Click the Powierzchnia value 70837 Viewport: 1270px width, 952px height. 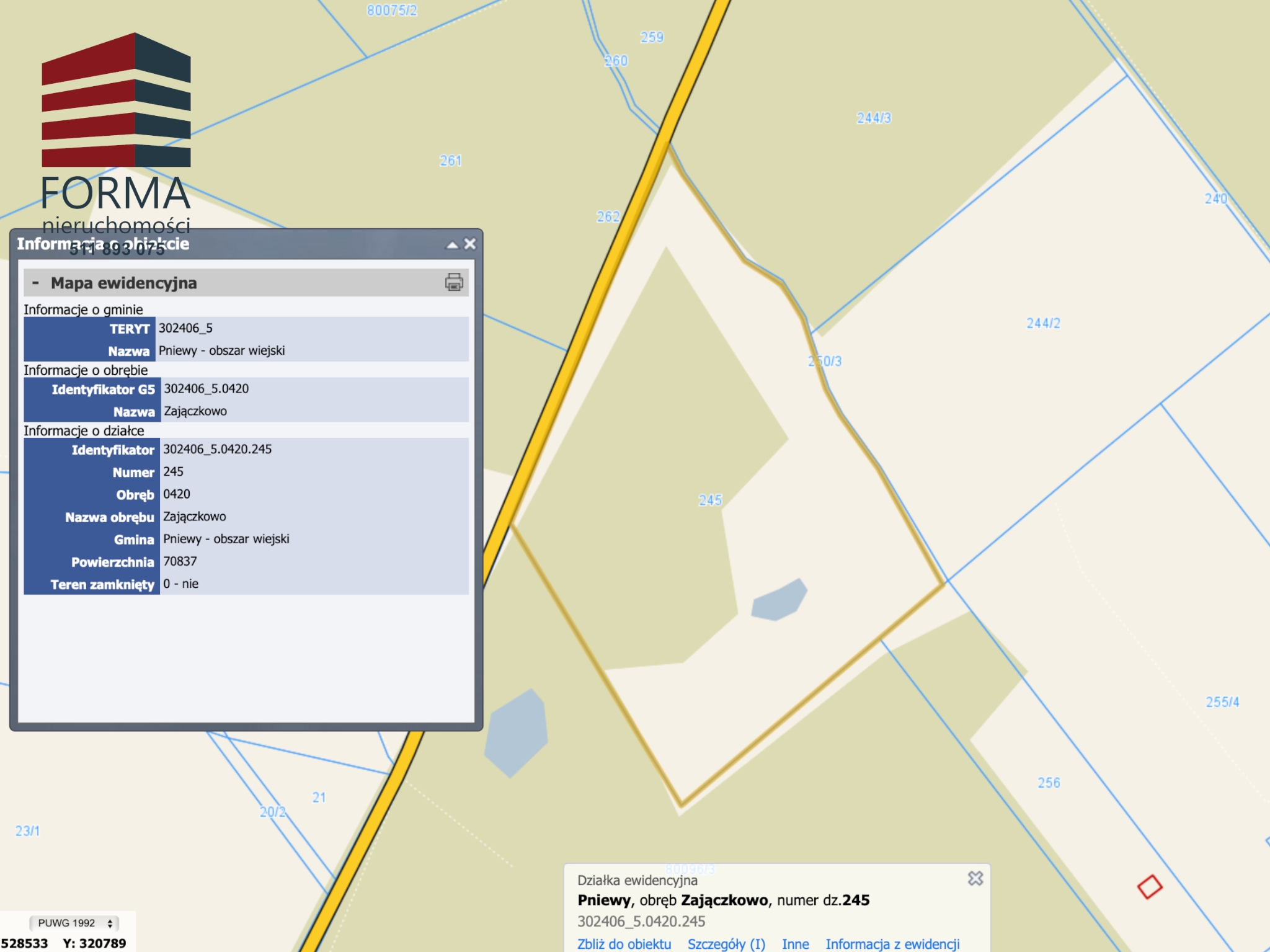(x=180, y=561)
